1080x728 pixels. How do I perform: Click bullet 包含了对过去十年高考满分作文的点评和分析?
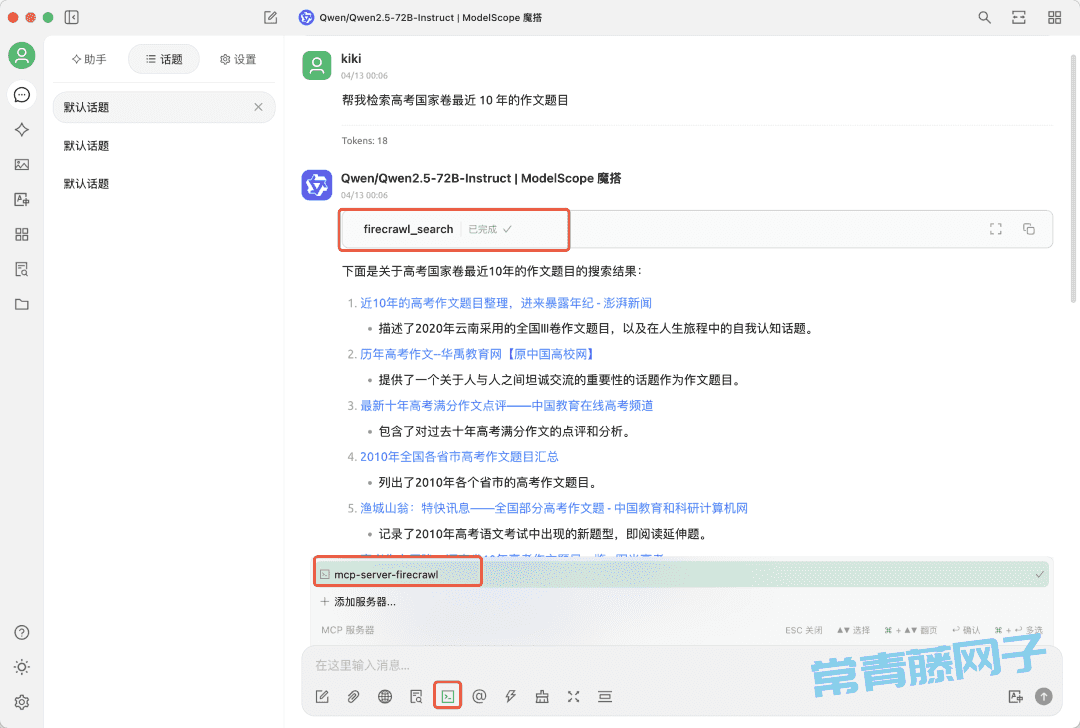click(505, 431)
